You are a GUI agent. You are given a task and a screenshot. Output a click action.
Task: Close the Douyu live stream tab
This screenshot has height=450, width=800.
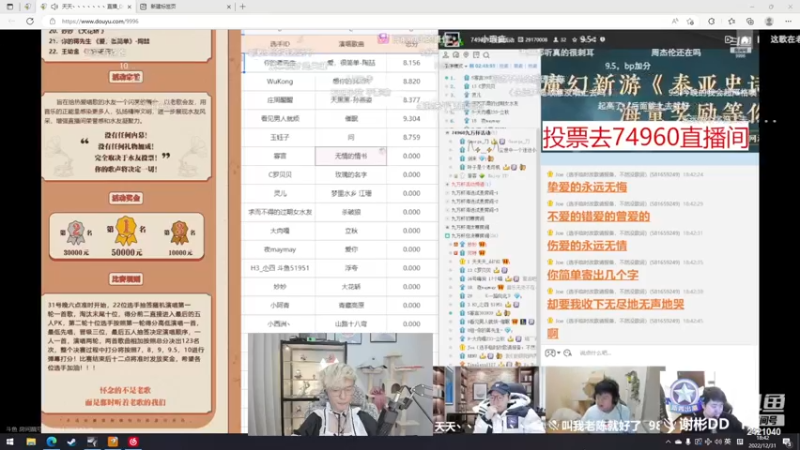[x=130, y=7]
